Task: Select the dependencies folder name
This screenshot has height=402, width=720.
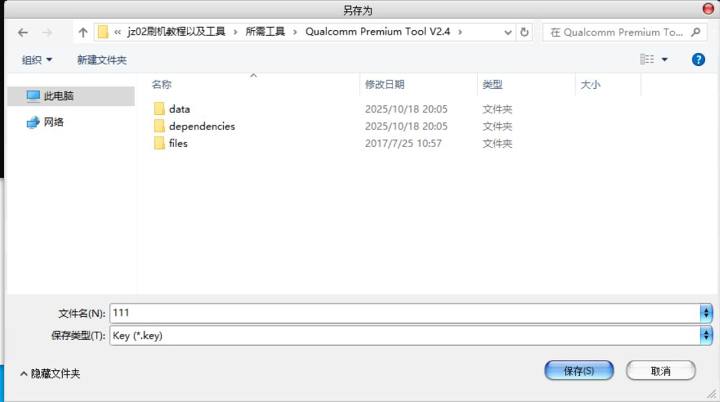Action: (x=202, y=126)
